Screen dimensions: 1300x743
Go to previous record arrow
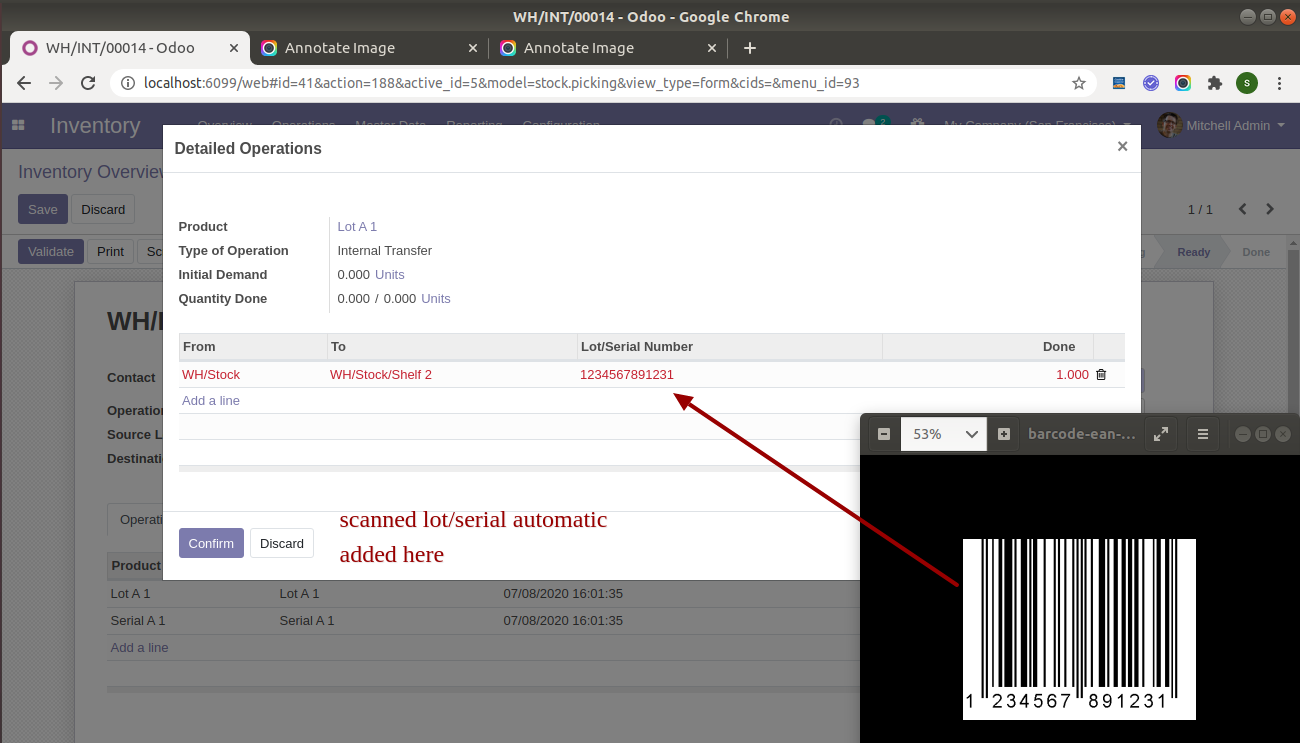[x=1243, y=209]
